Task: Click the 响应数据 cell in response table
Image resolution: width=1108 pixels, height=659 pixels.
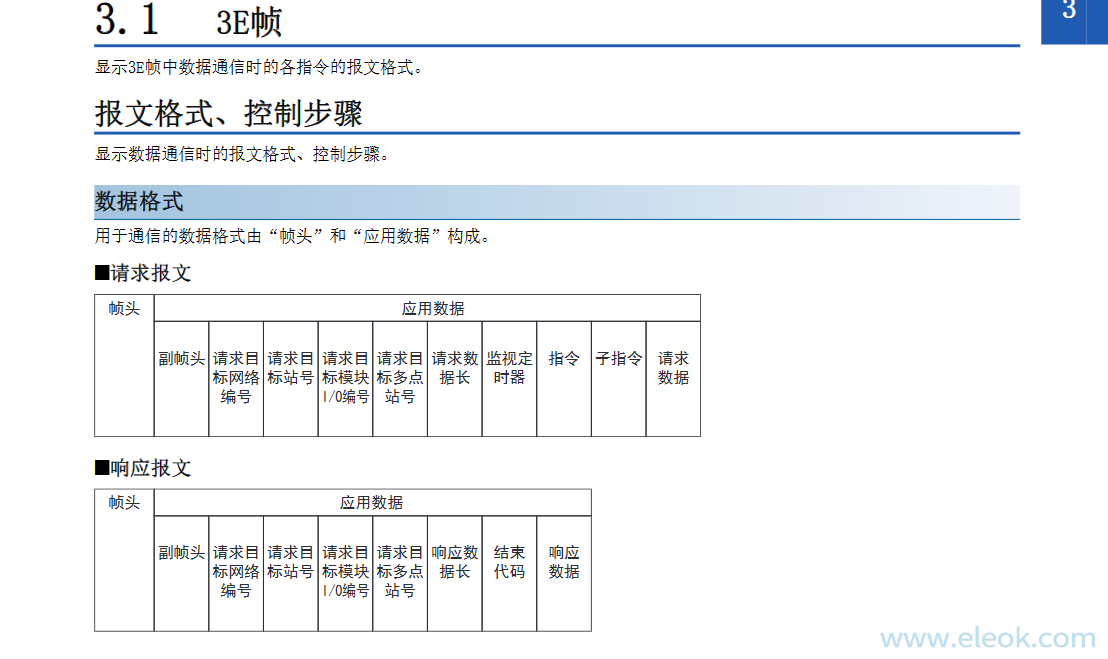Action: [x=564, y=562]
